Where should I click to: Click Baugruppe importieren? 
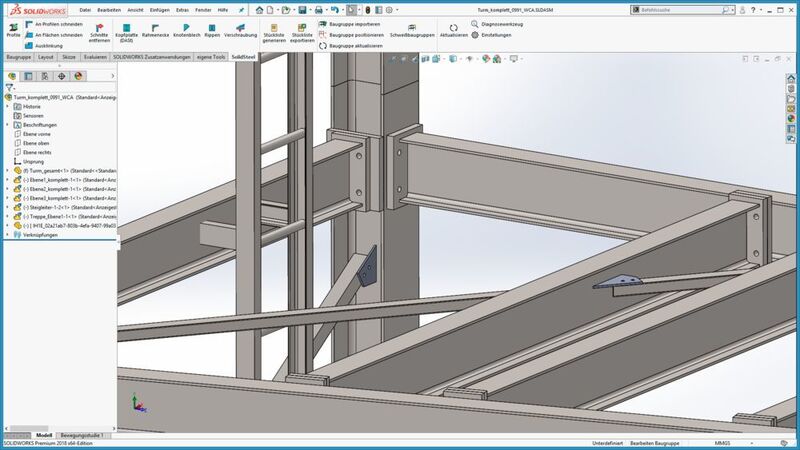click(x=349, y=24)
